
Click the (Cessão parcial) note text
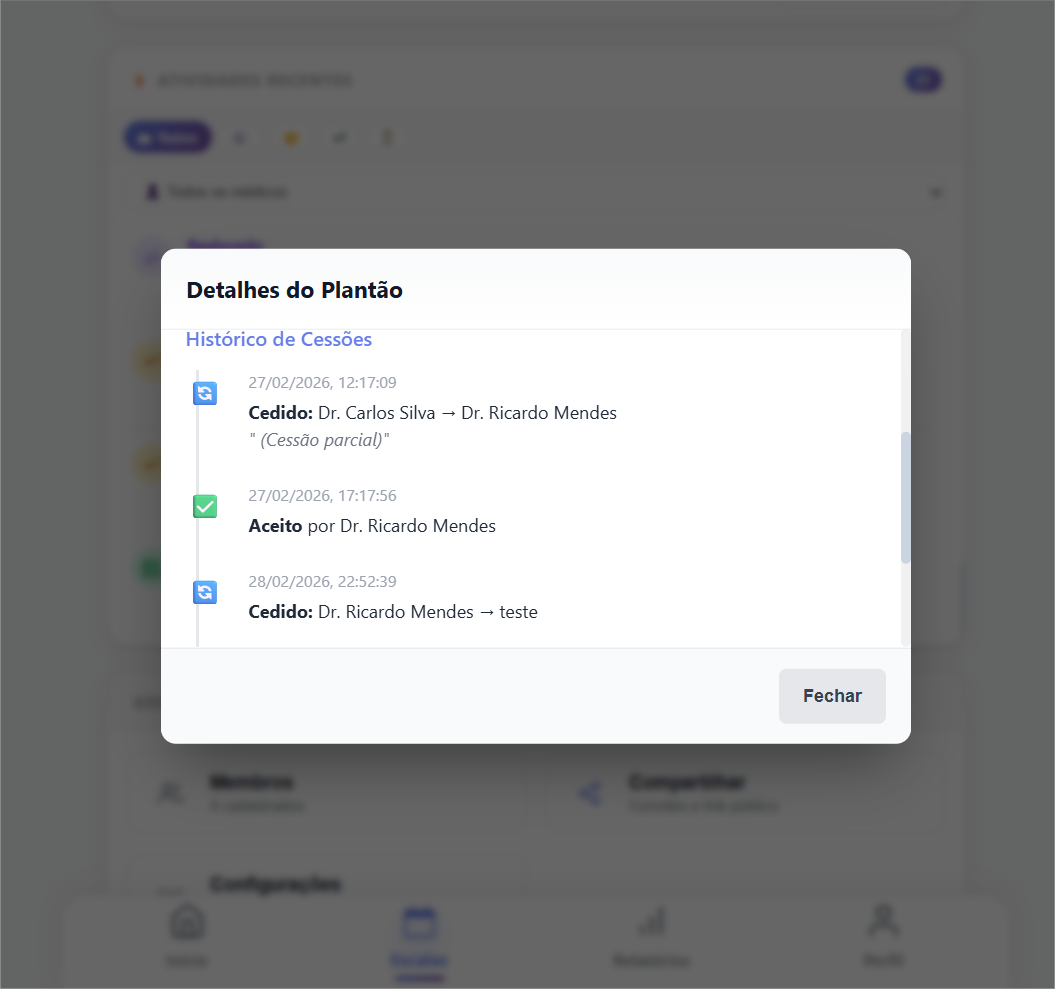coord(319,440)
